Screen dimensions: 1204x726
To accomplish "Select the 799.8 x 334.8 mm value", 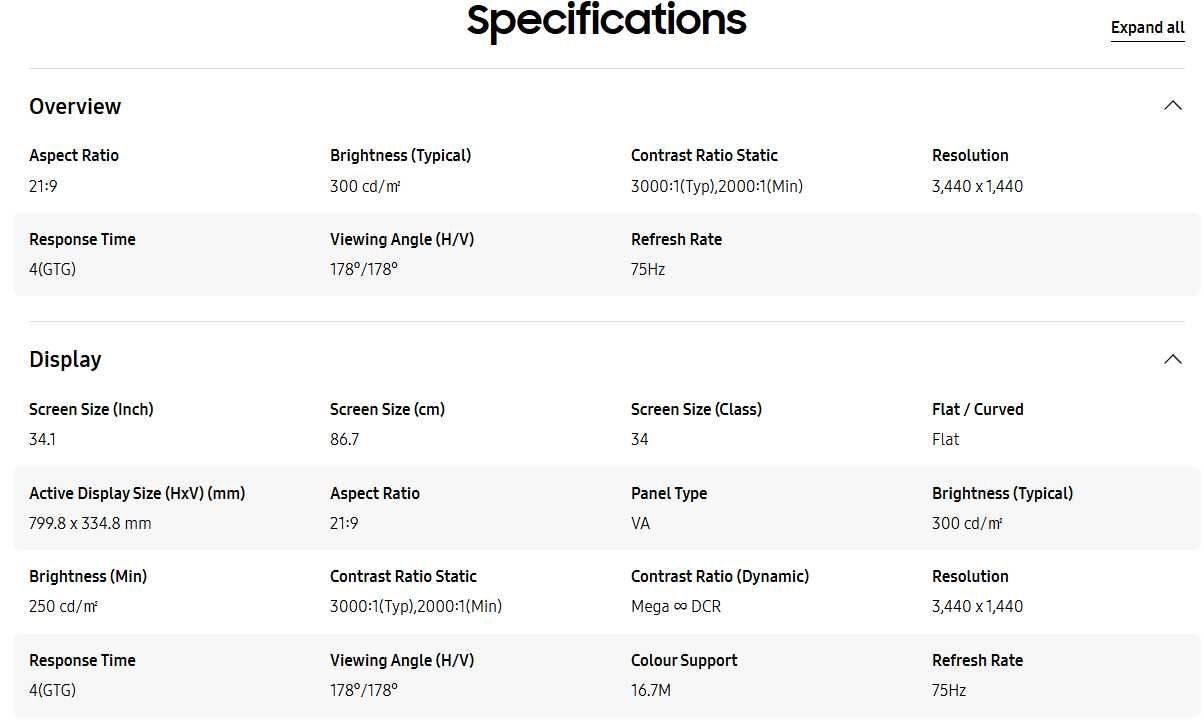I will coord(90,523).
